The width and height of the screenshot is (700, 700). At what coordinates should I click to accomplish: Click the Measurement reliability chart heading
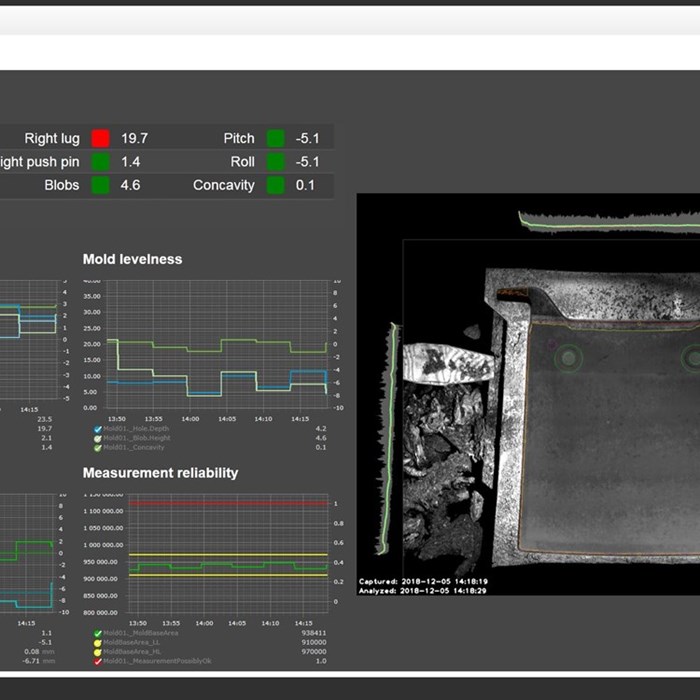pyautogui.click(x=160, y=472)
